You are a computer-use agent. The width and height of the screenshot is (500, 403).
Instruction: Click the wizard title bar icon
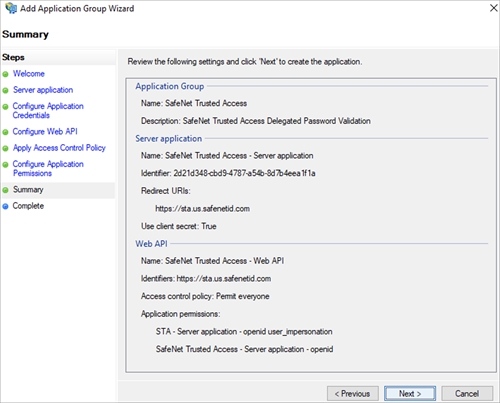click(11, 8)
